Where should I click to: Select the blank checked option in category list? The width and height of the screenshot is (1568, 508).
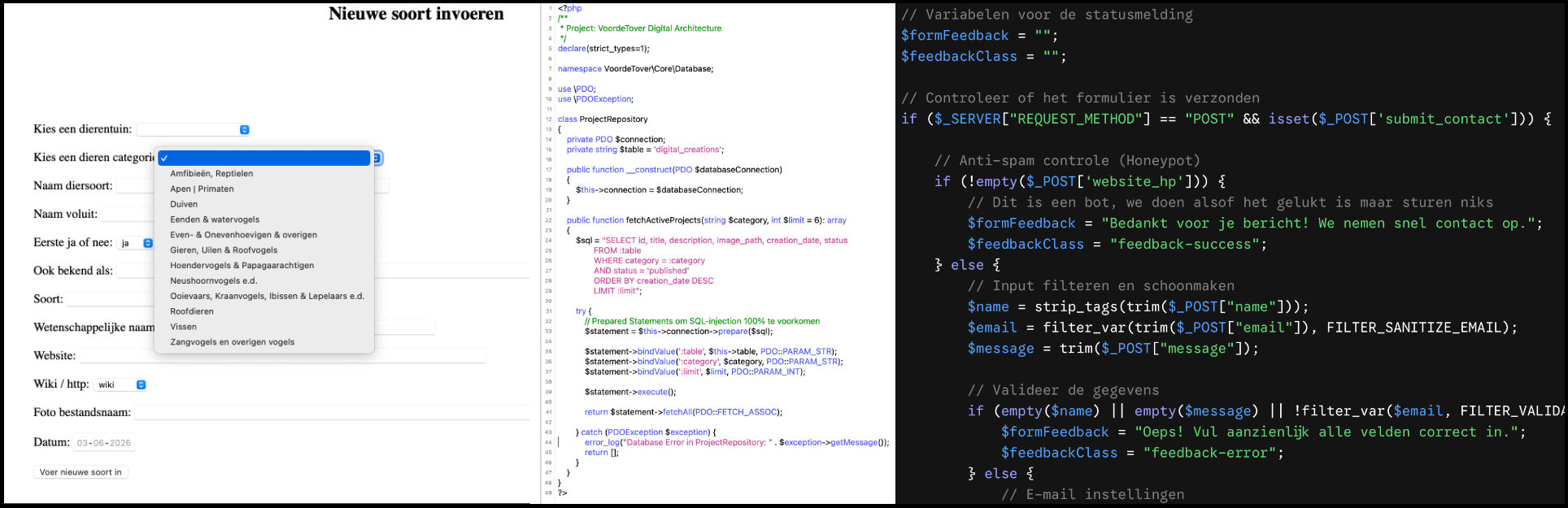[264, 158]
